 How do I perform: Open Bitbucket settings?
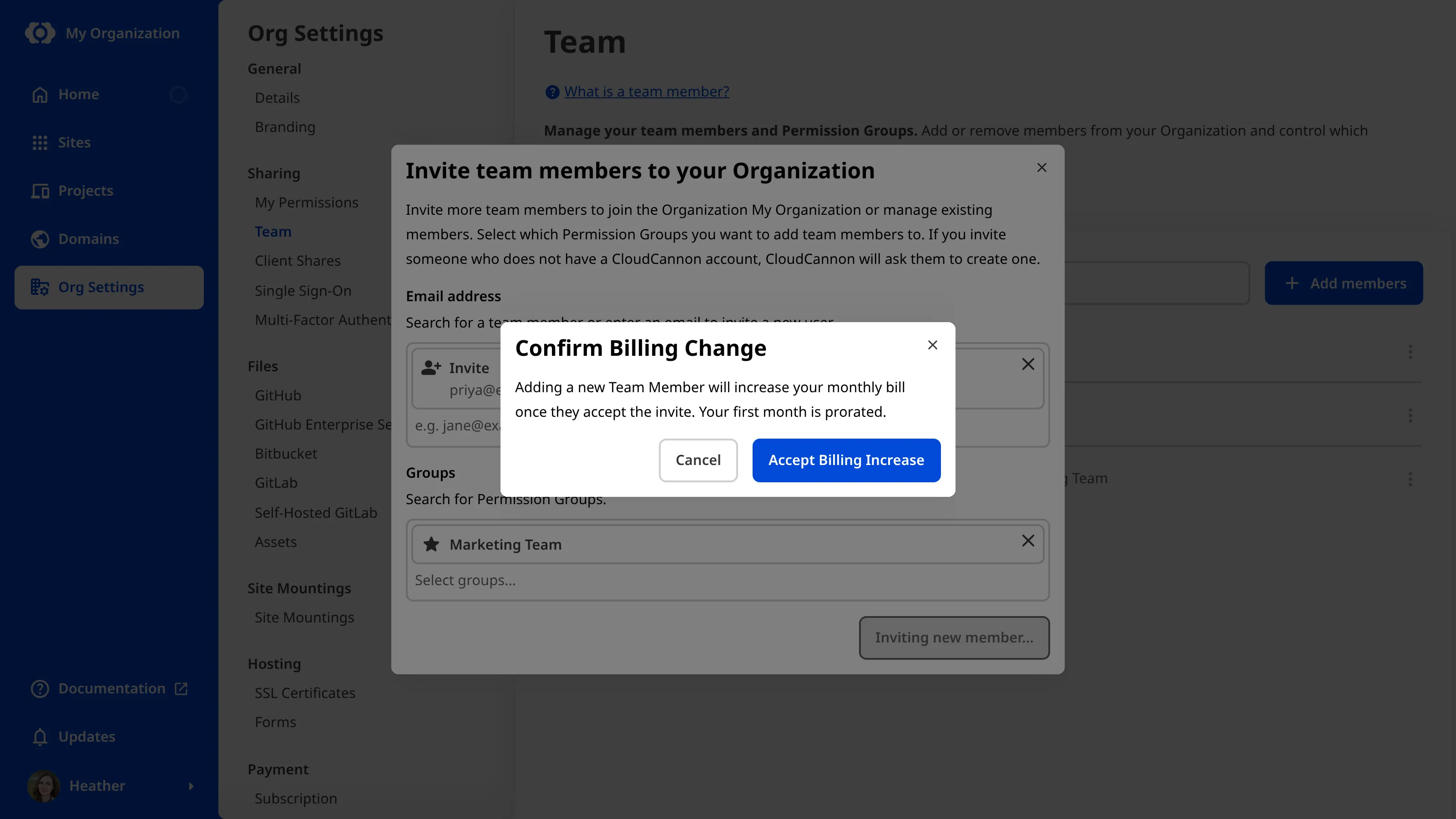pyautogui.click(x=285, y=453)
